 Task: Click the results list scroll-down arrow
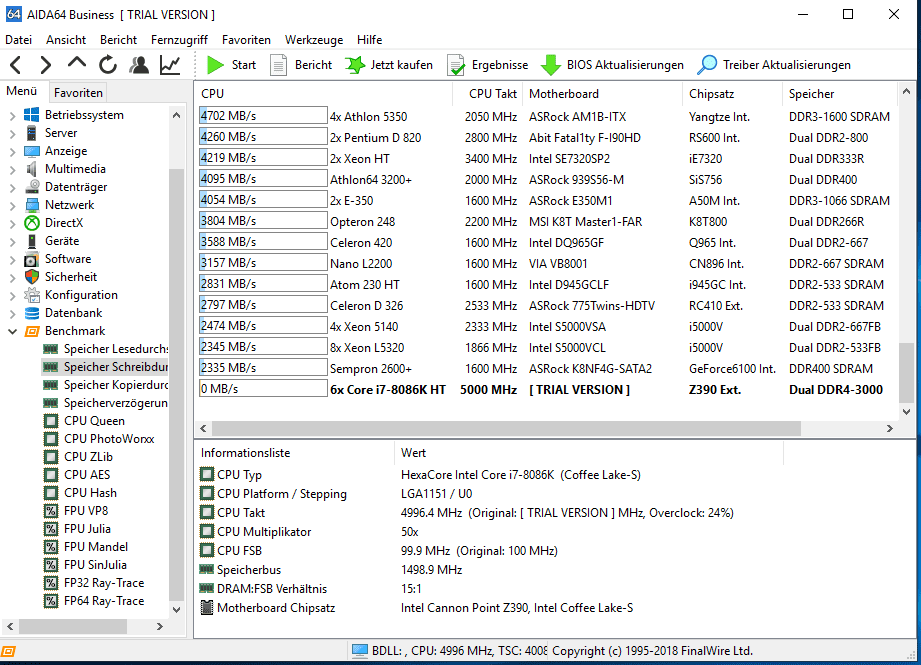point(906,412)
